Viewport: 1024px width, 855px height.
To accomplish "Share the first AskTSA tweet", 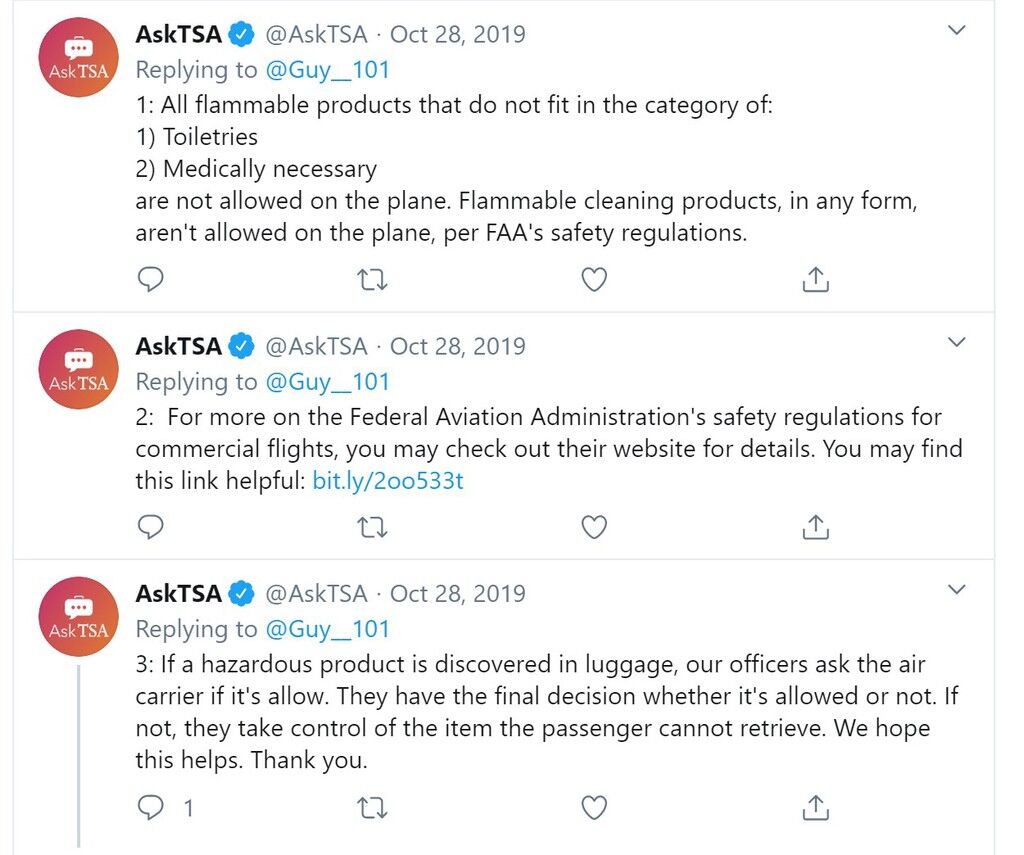I will 815,279.
